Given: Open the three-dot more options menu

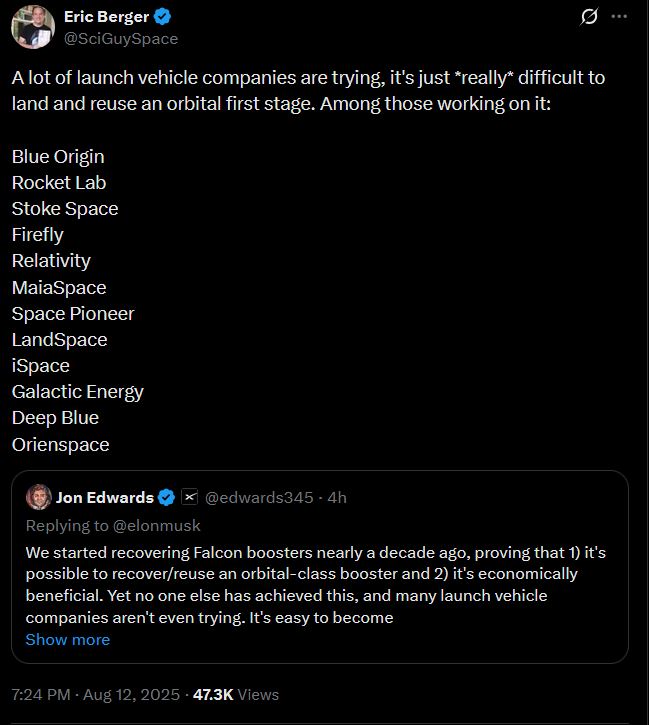Looking at the screenshot, I should (x=620, y=17).
